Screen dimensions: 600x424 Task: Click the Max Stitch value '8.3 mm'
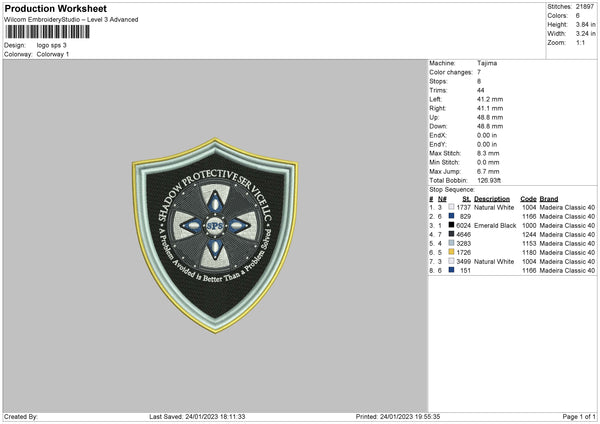pyautogui.click(x=488, y=153)
